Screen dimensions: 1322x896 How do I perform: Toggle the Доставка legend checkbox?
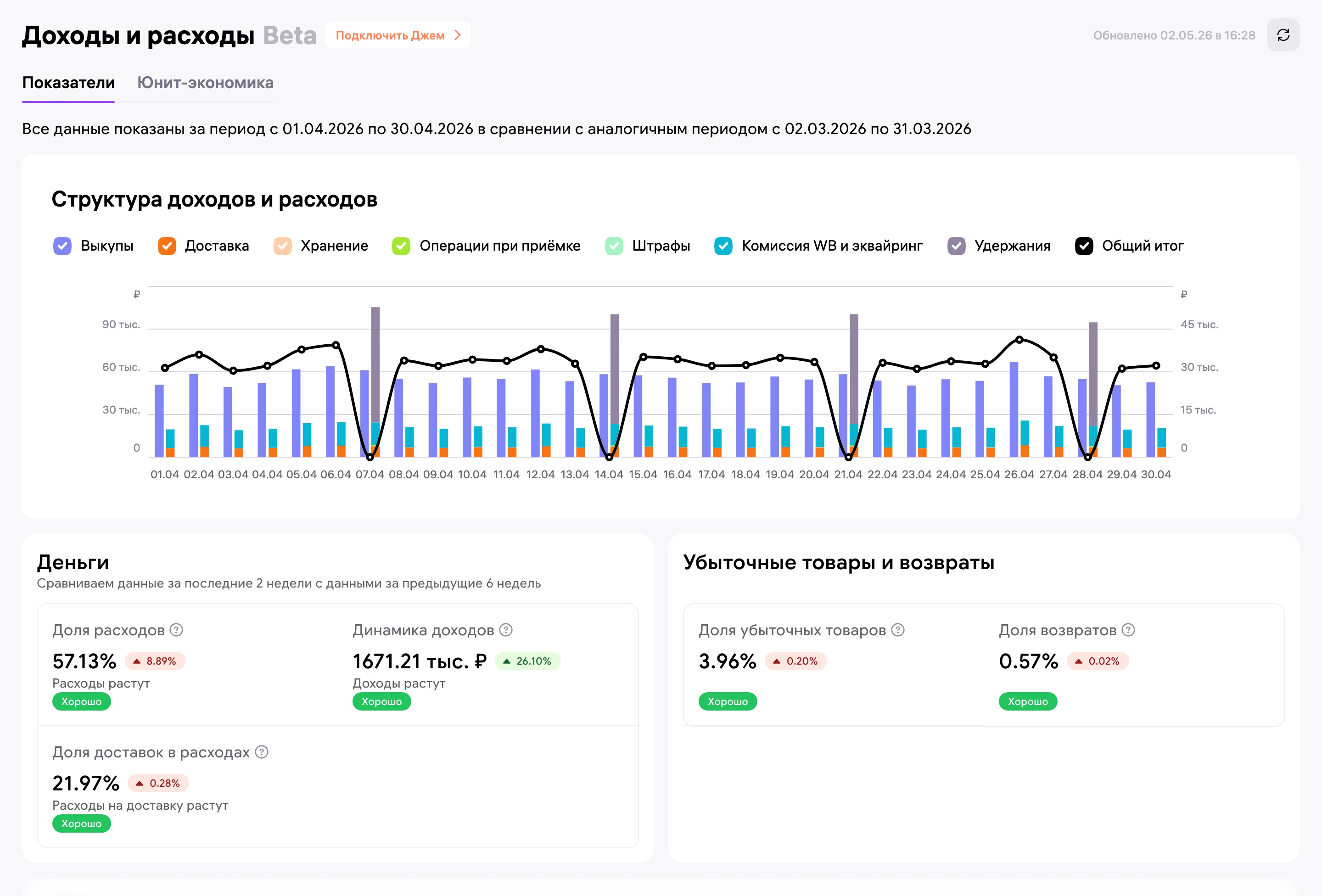[167, 246]
